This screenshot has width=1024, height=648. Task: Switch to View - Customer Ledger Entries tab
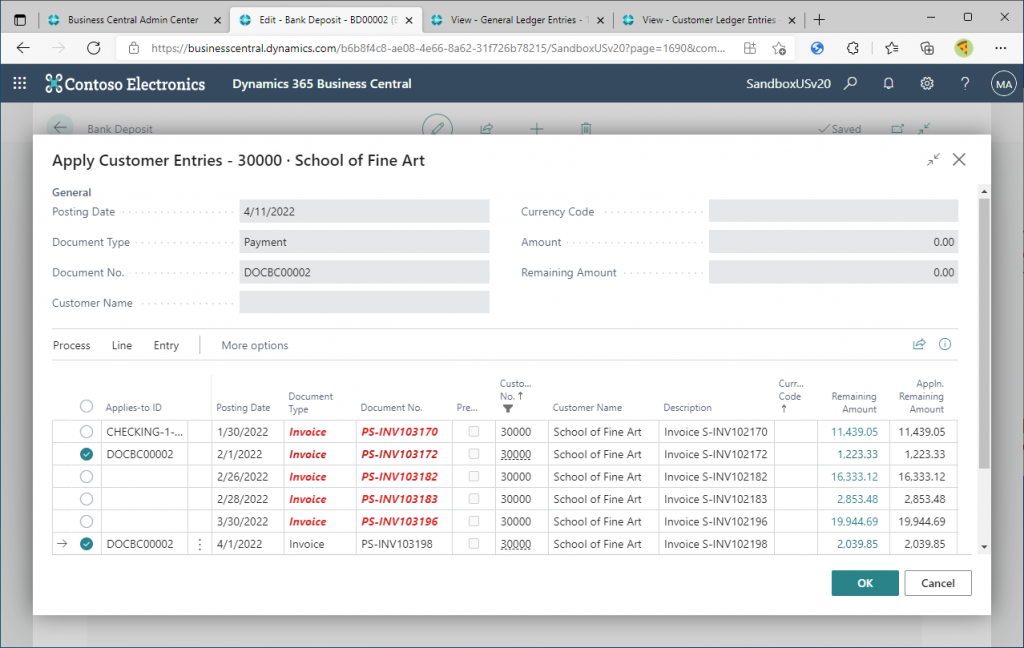709,20
